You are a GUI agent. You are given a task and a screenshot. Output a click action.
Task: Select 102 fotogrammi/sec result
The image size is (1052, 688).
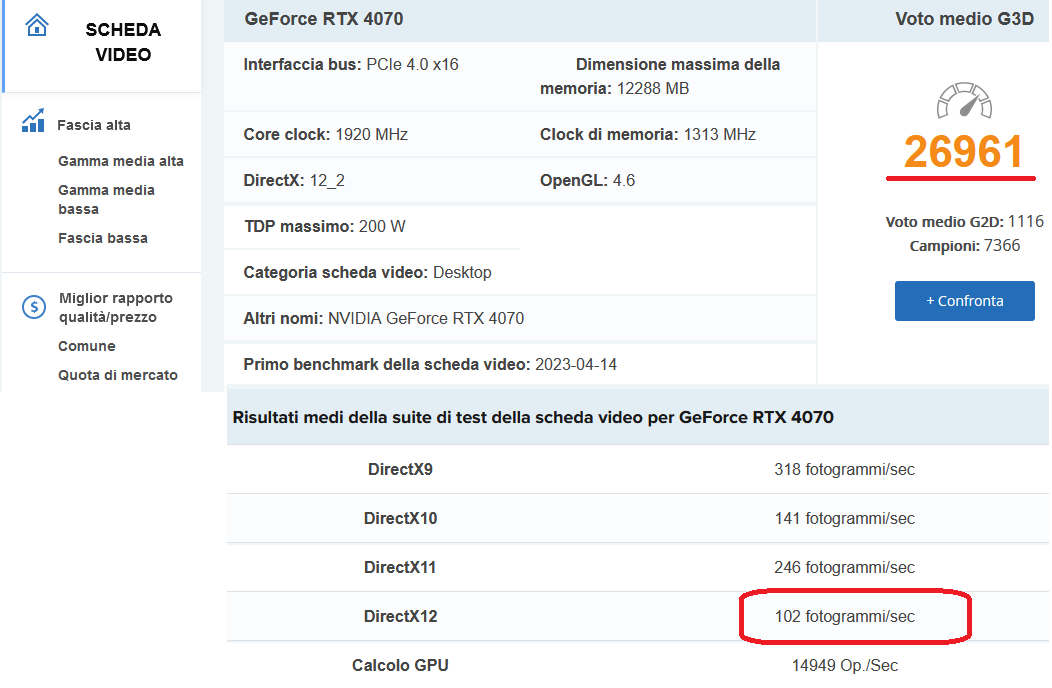click(x=844, y=616)
